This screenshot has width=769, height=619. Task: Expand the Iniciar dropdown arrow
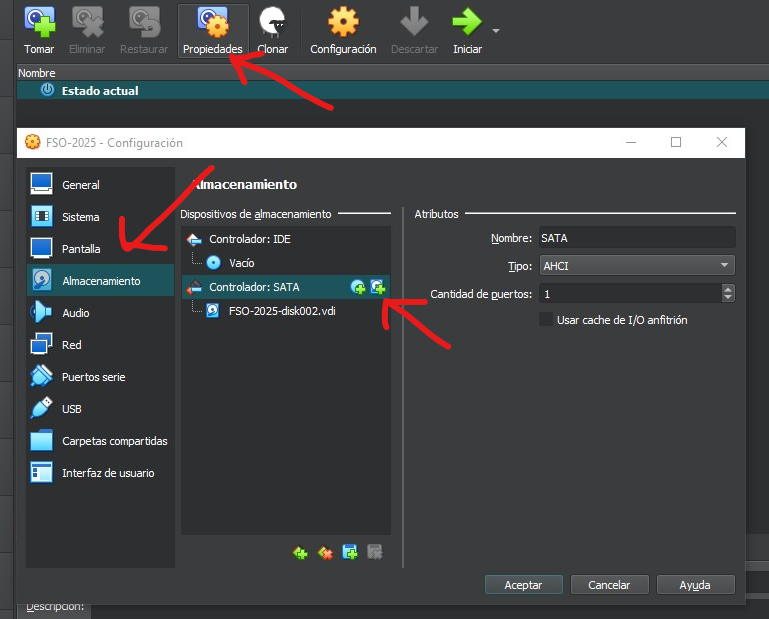(x=495, y=30)
